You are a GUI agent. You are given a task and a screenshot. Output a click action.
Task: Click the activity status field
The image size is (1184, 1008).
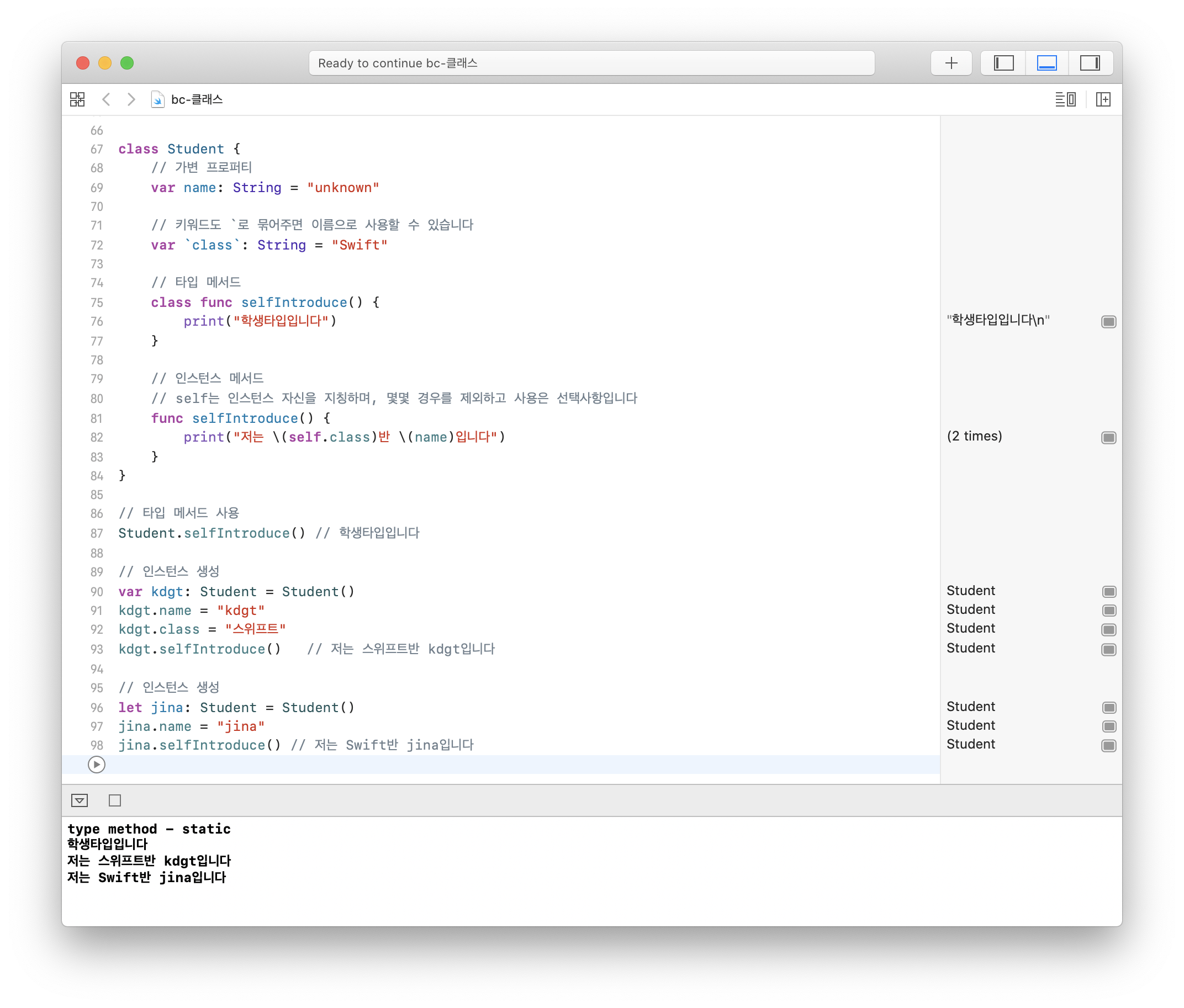(591, 63)
